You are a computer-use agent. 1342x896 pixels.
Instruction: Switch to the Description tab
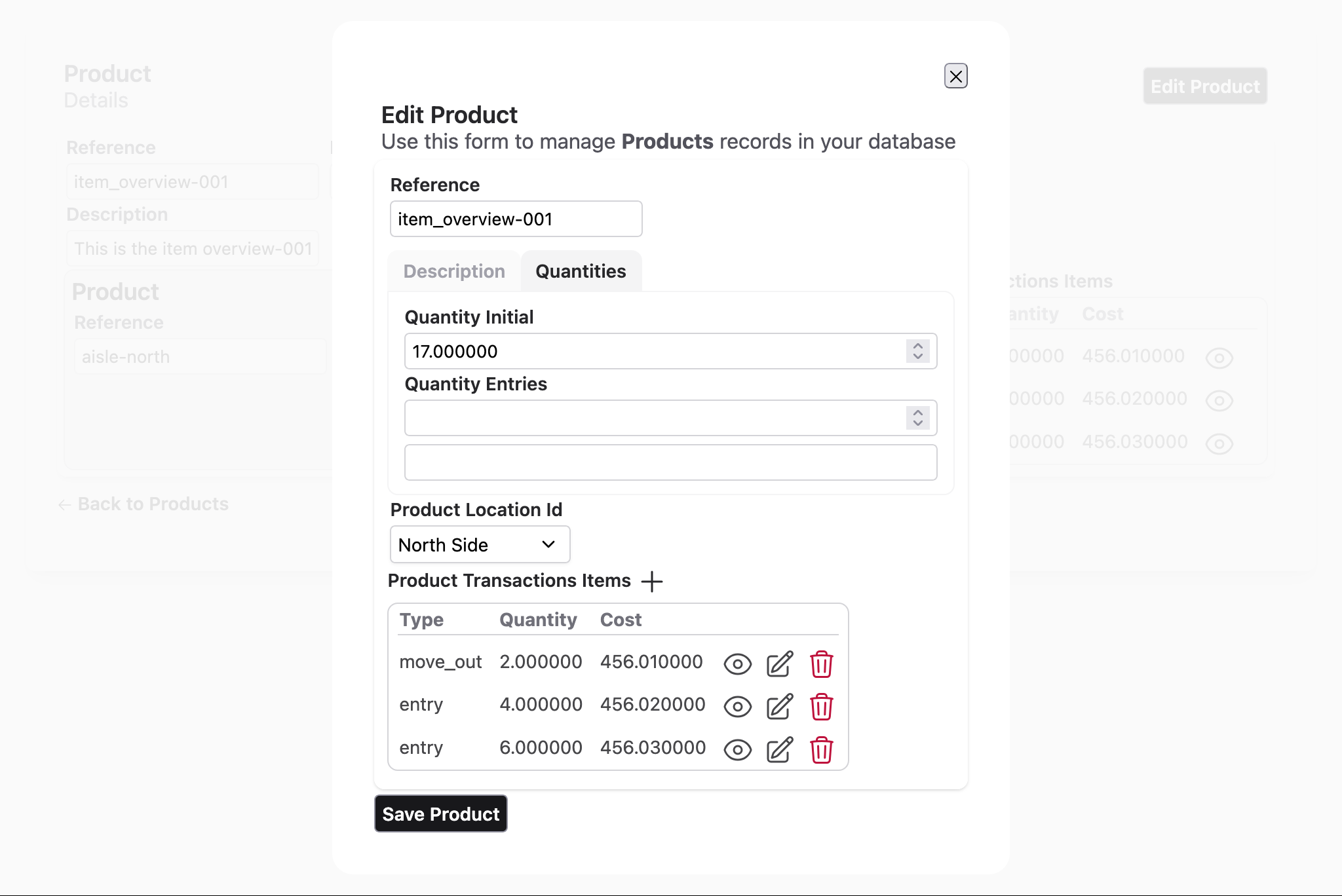tap(454, 271)
